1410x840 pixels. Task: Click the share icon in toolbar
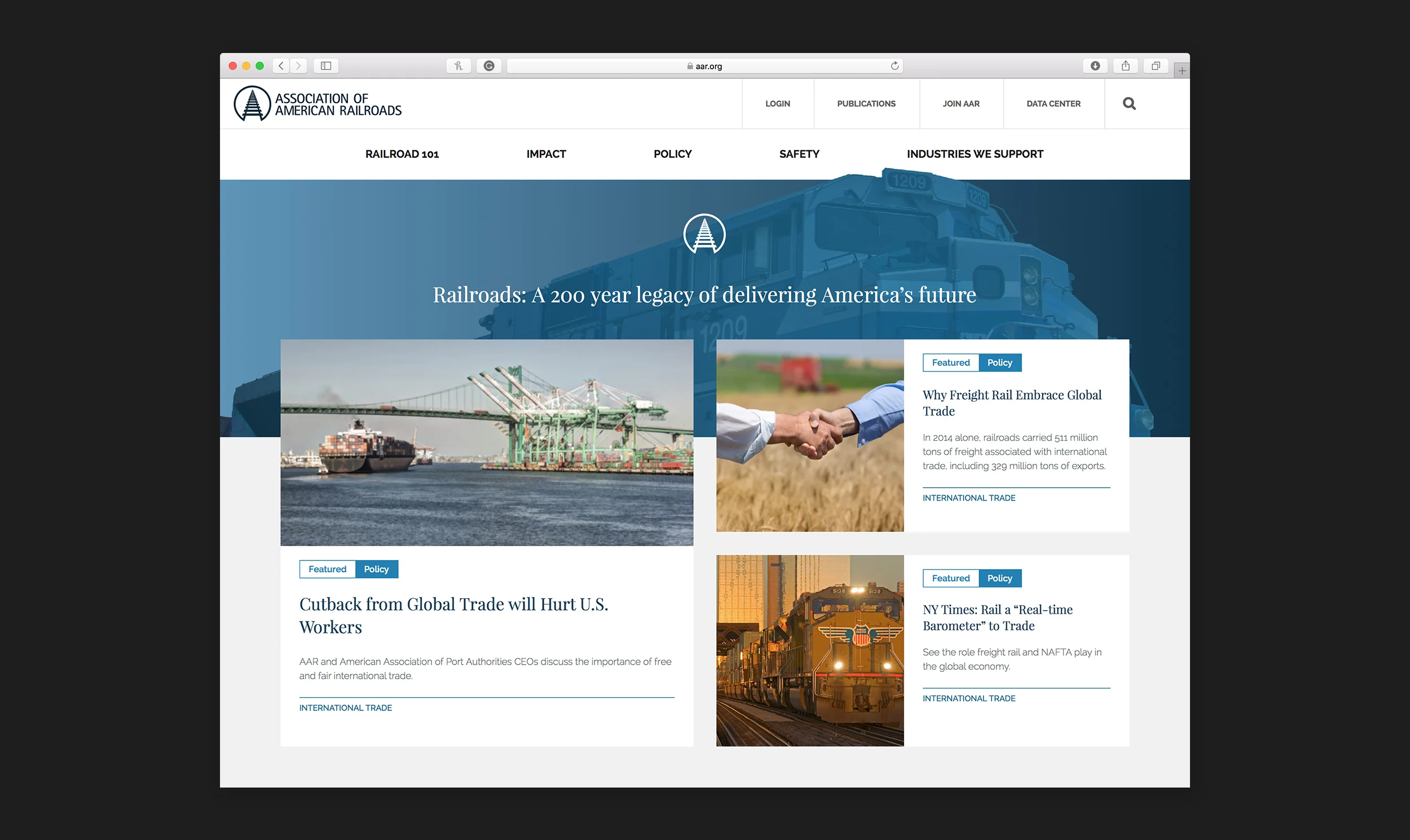coord(1125,65)
